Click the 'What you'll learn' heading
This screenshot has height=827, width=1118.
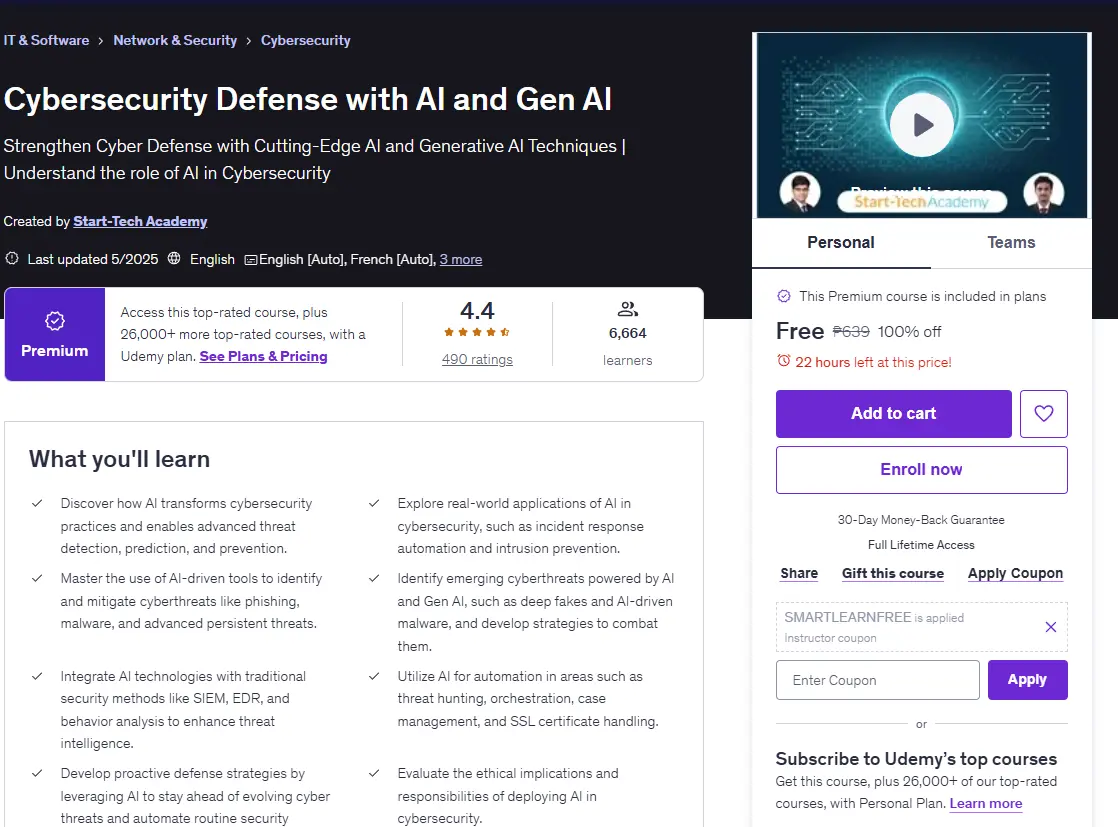point(120,459)
